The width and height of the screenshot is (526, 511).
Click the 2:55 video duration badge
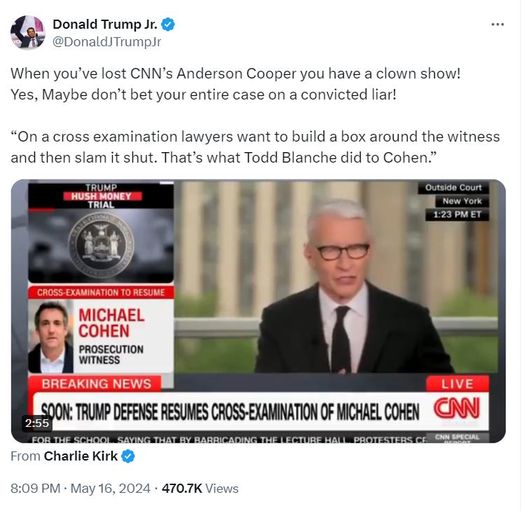(x=37, y=423)
